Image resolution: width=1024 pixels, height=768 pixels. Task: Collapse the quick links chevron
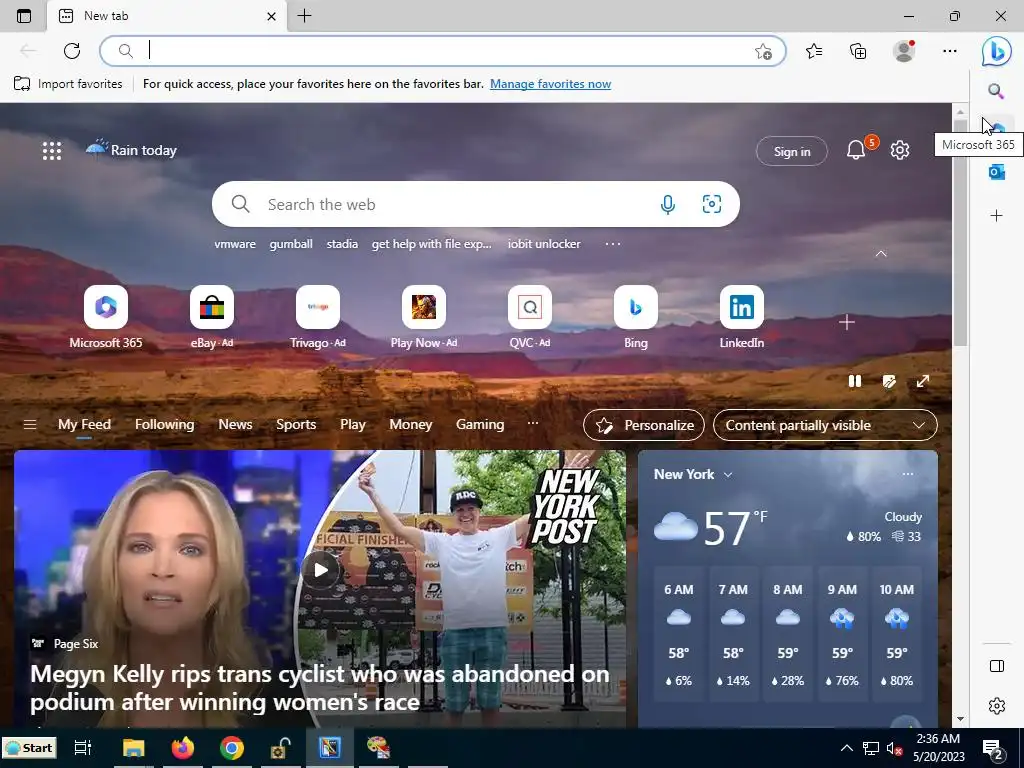pos(881,253)
